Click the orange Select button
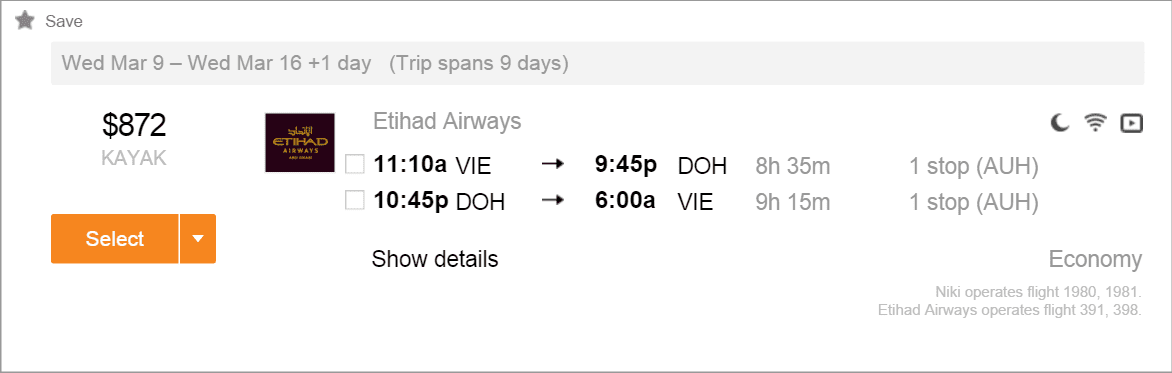This screenshot has width=1172, height=373. pos(115,238)
